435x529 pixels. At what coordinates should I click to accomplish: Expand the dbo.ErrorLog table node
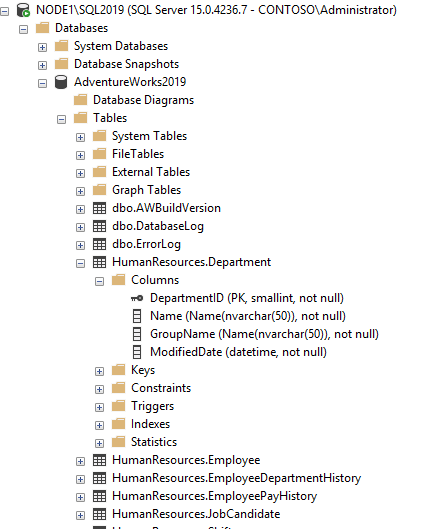click(x=80, y=245)
